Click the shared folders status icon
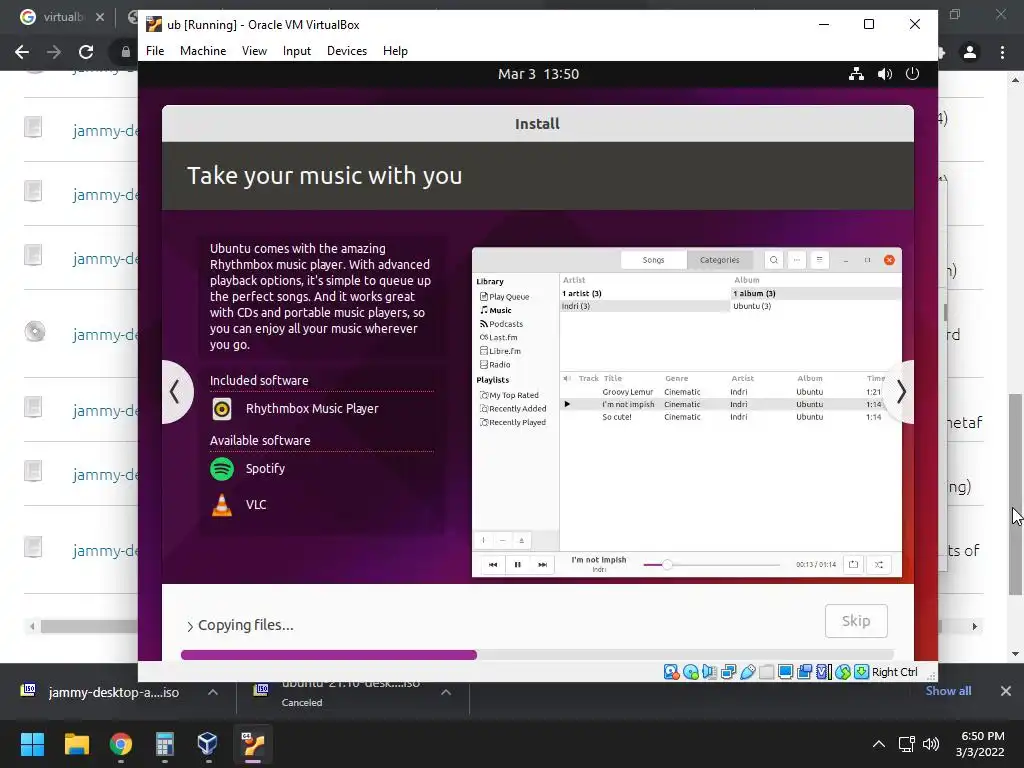Image resolution: width=1024 pixels, height=768 pixels. pyautogui.click(x=767, y=672)
